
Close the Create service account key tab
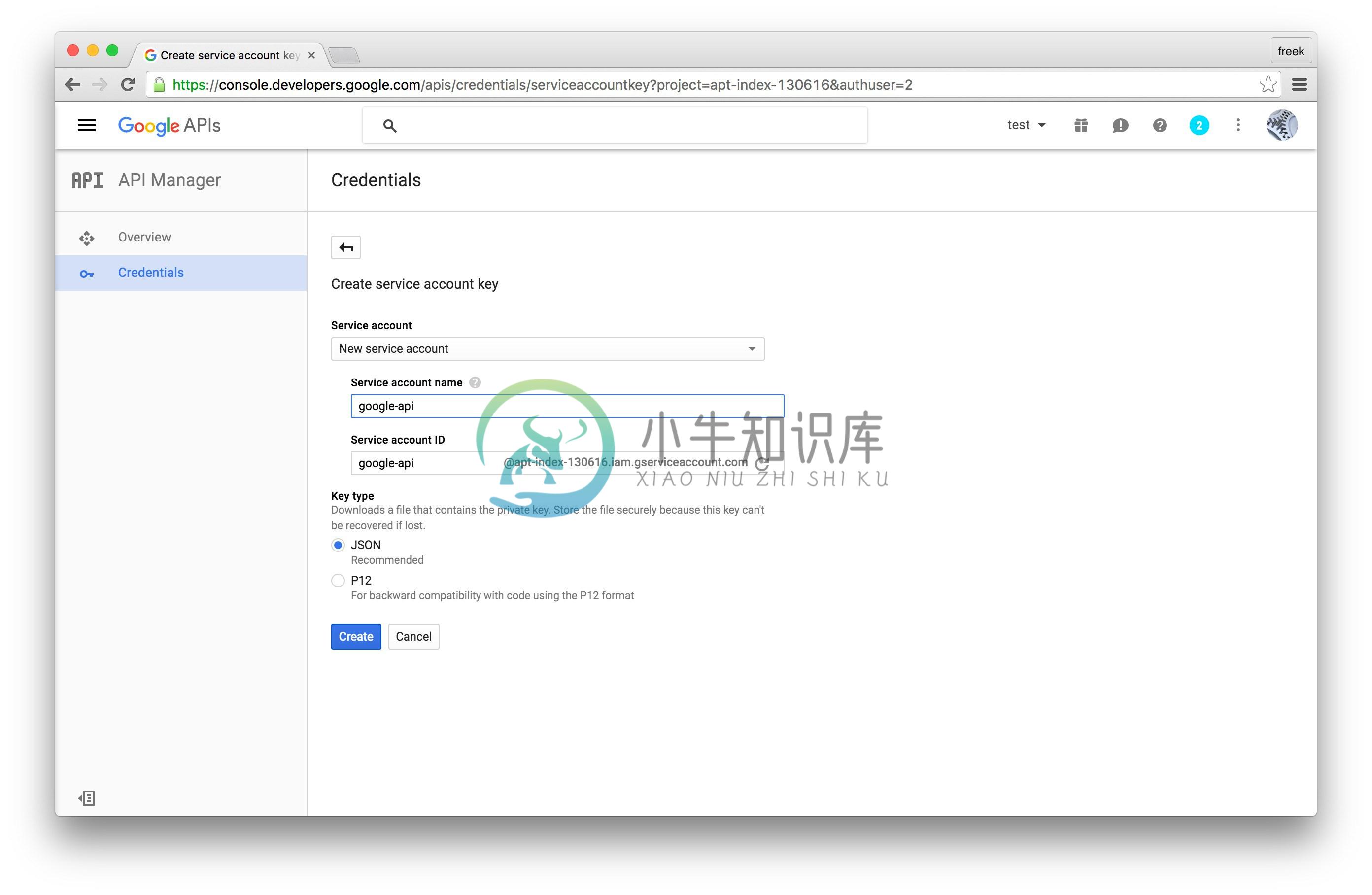[x=311, y=55]
